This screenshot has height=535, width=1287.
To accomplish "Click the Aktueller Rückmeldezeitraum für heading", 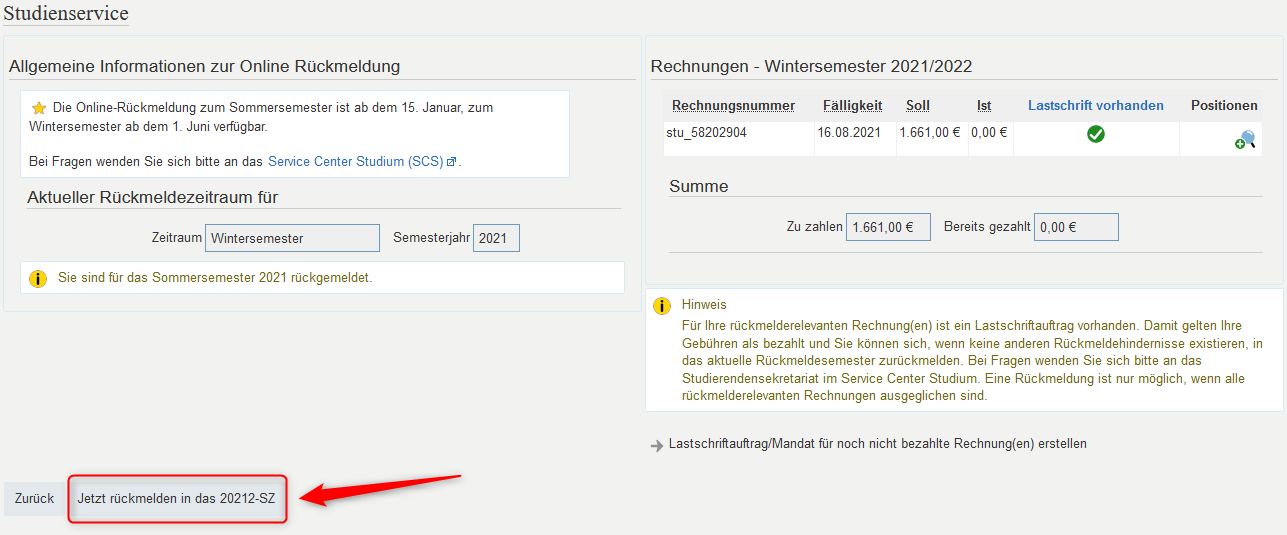I will click(152, 197).
